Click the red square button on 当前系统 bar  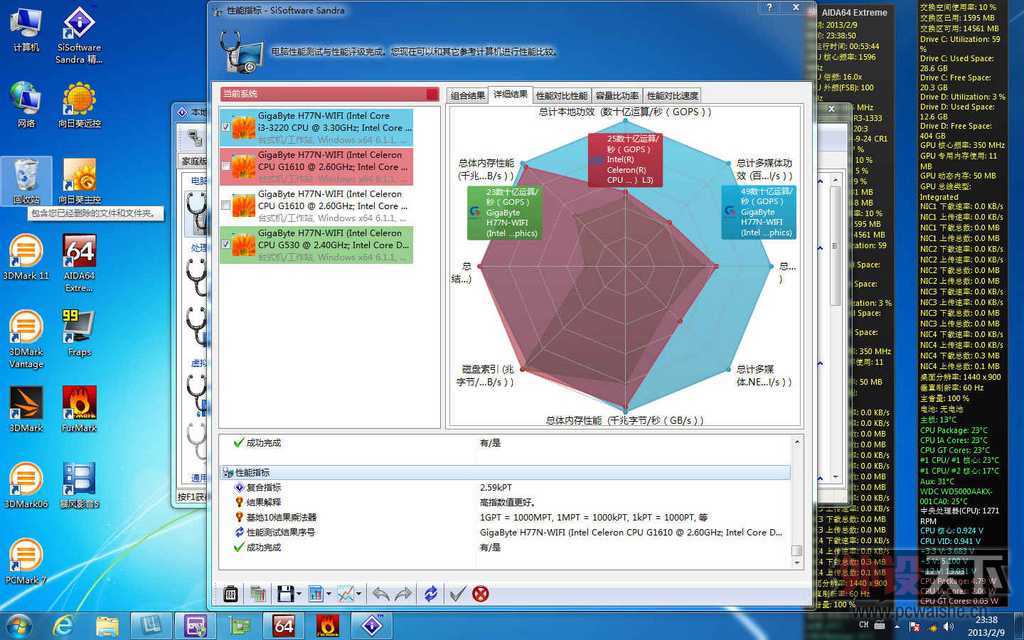(432, 94)
